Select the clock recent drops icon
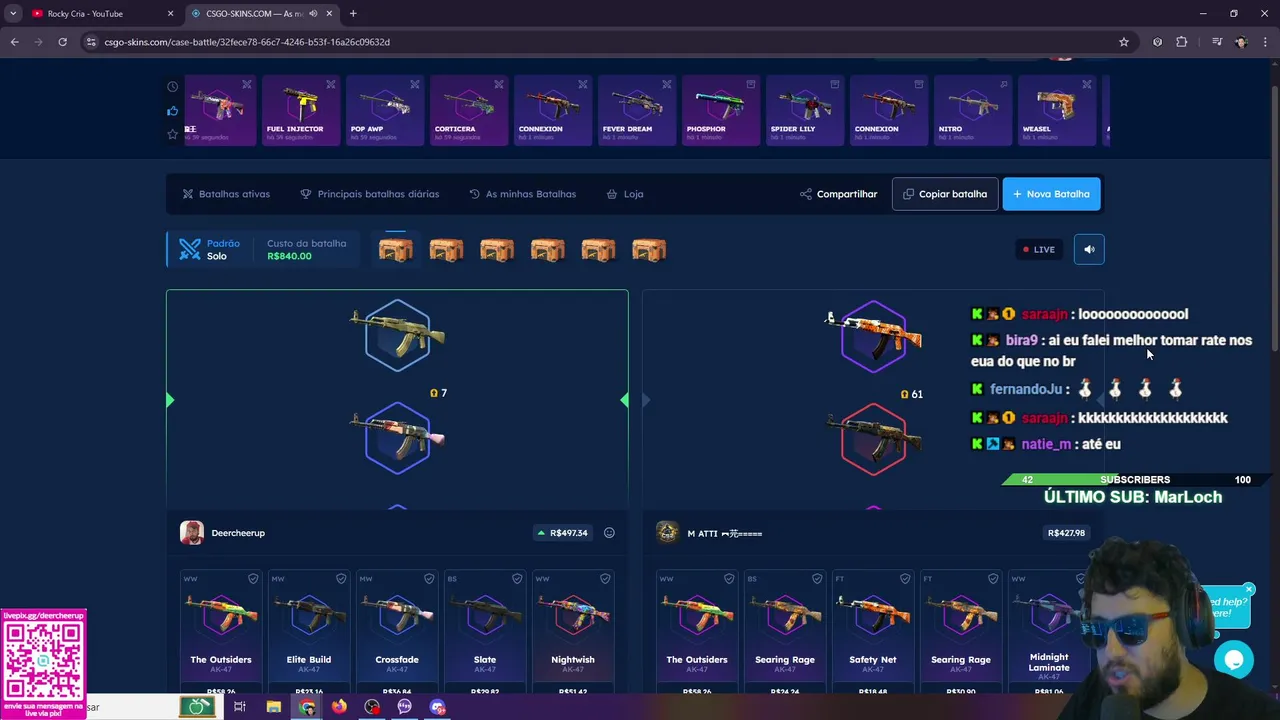This screenshot has height=720, width=1280. (172, 87)
